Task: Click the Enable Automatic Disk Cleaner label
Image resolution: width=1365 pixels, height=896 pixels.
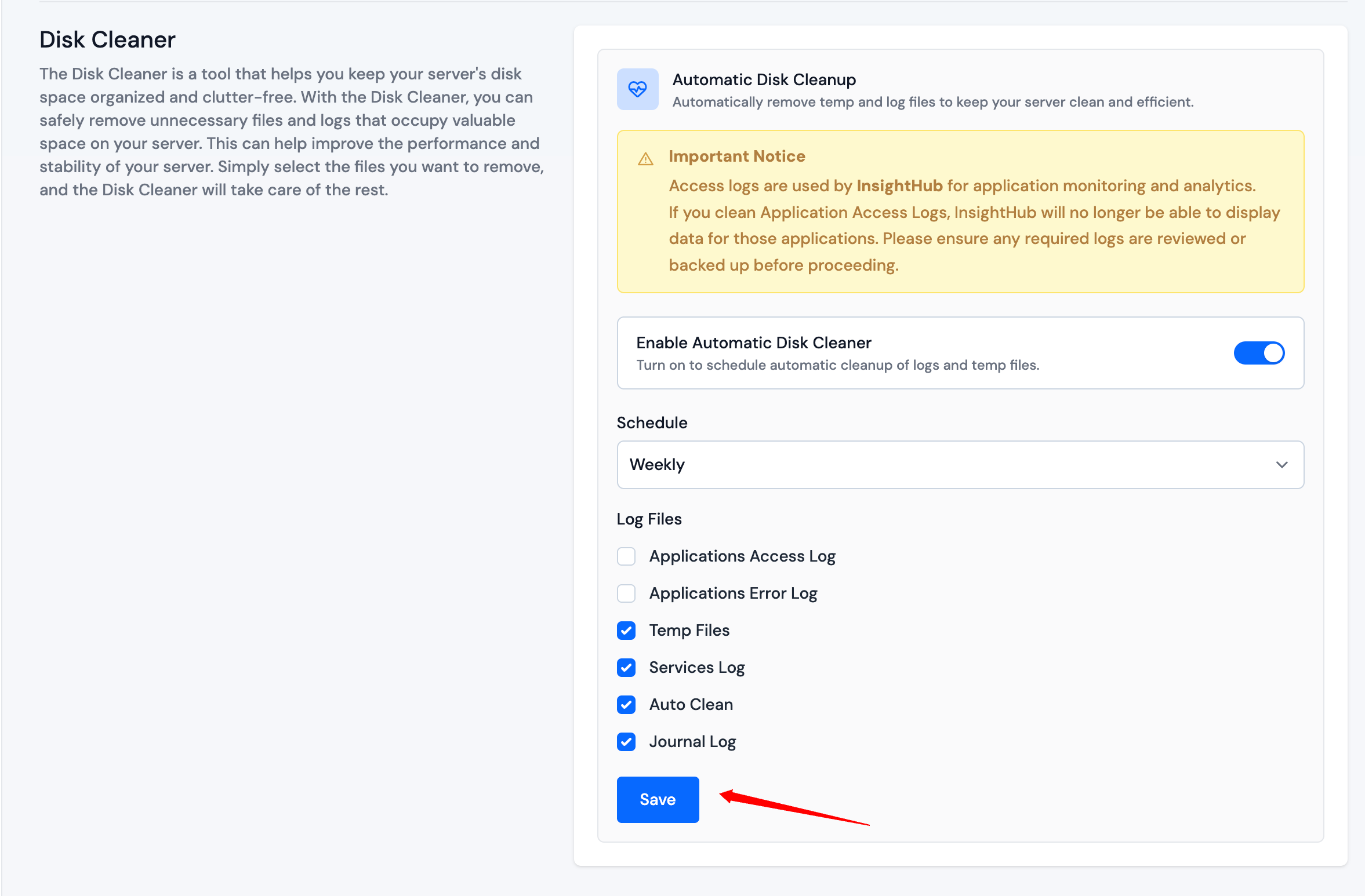Action: pyautogui.click(x=753, y=342)
